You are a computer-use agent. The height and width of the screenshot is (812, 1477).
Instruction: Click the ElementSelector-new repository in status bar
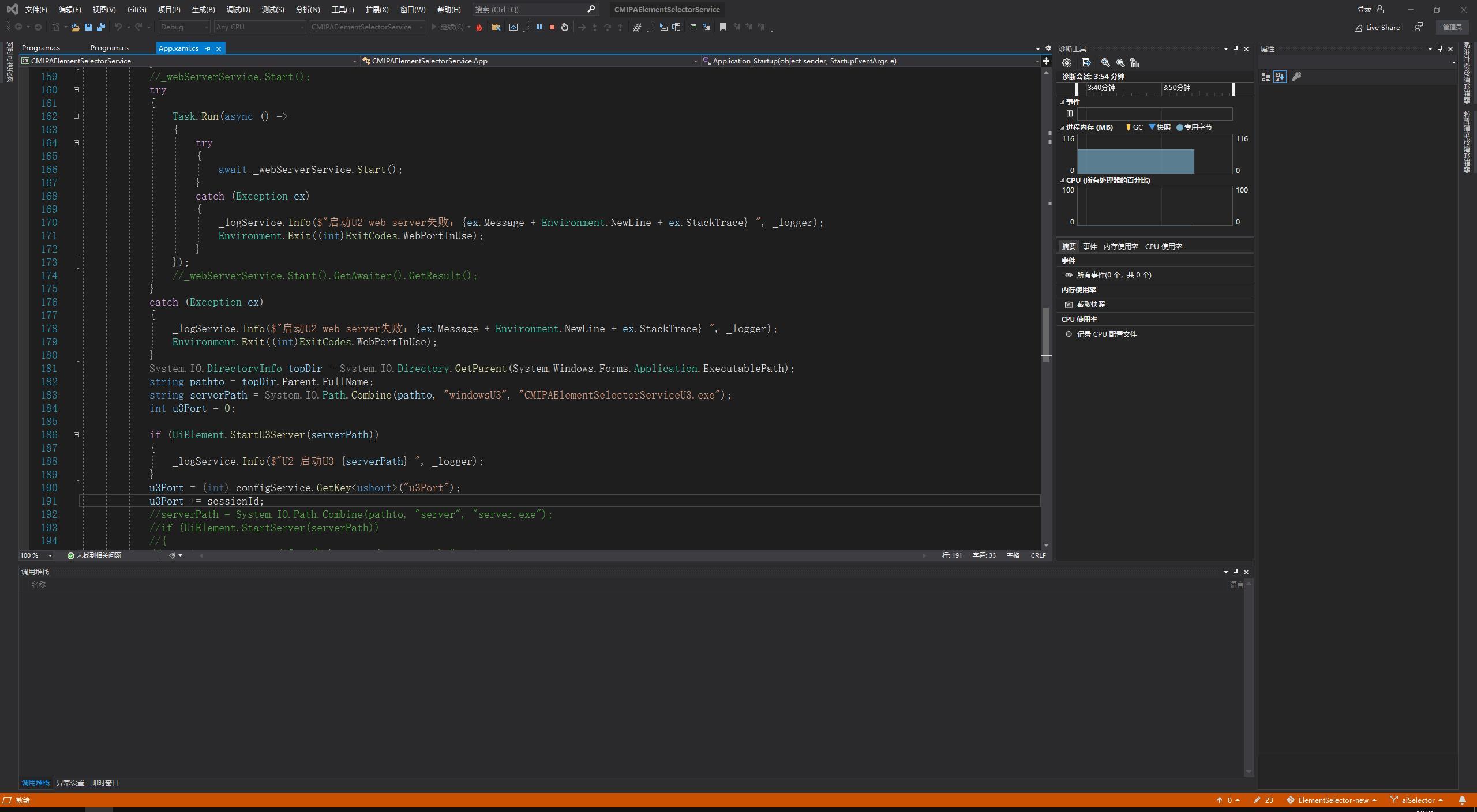1332,800
